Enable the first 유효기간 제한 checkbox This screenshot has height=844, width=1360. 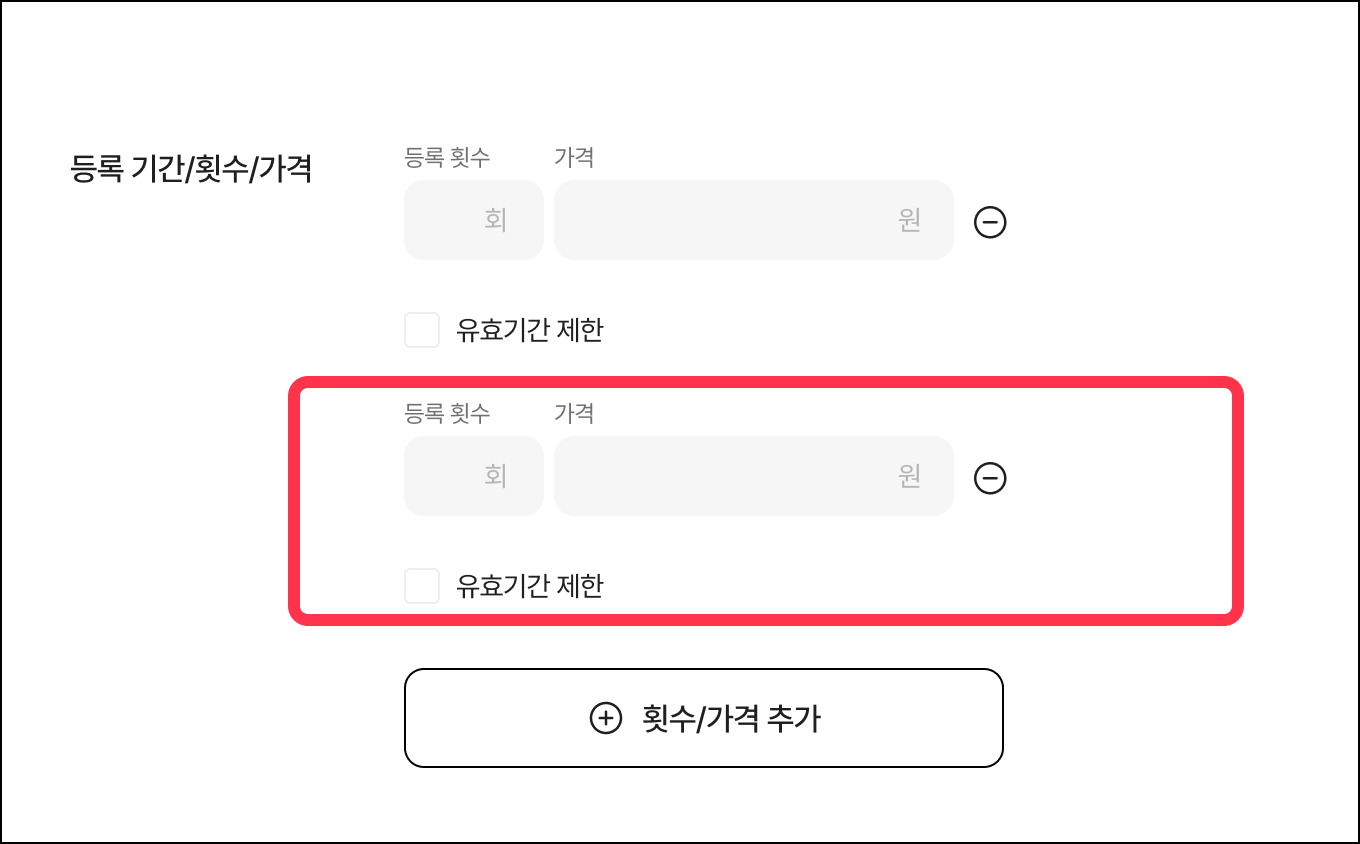pyautogui.click(x=422, y=330)
